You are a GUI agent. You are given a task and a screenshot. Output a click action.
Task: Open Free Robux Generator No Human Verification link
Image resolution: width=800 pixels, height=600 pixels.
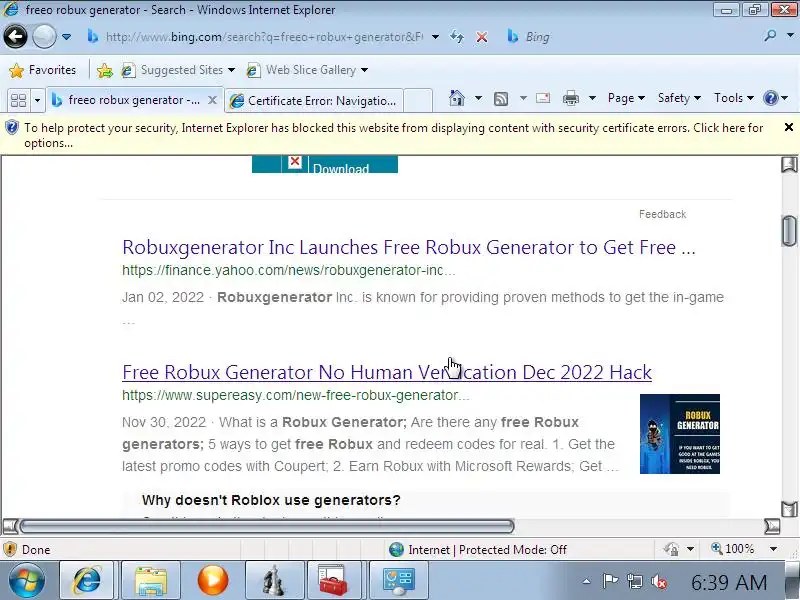click(387, 372)
